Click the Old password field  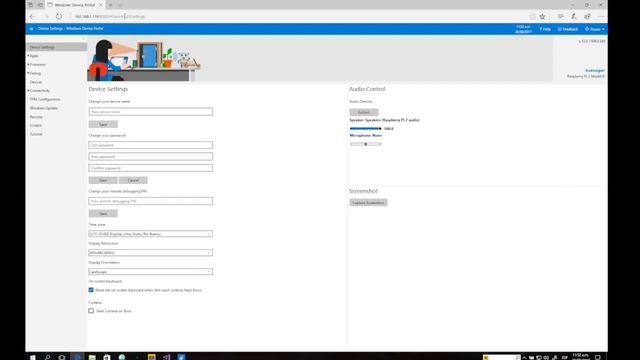(x=151, y=145)
